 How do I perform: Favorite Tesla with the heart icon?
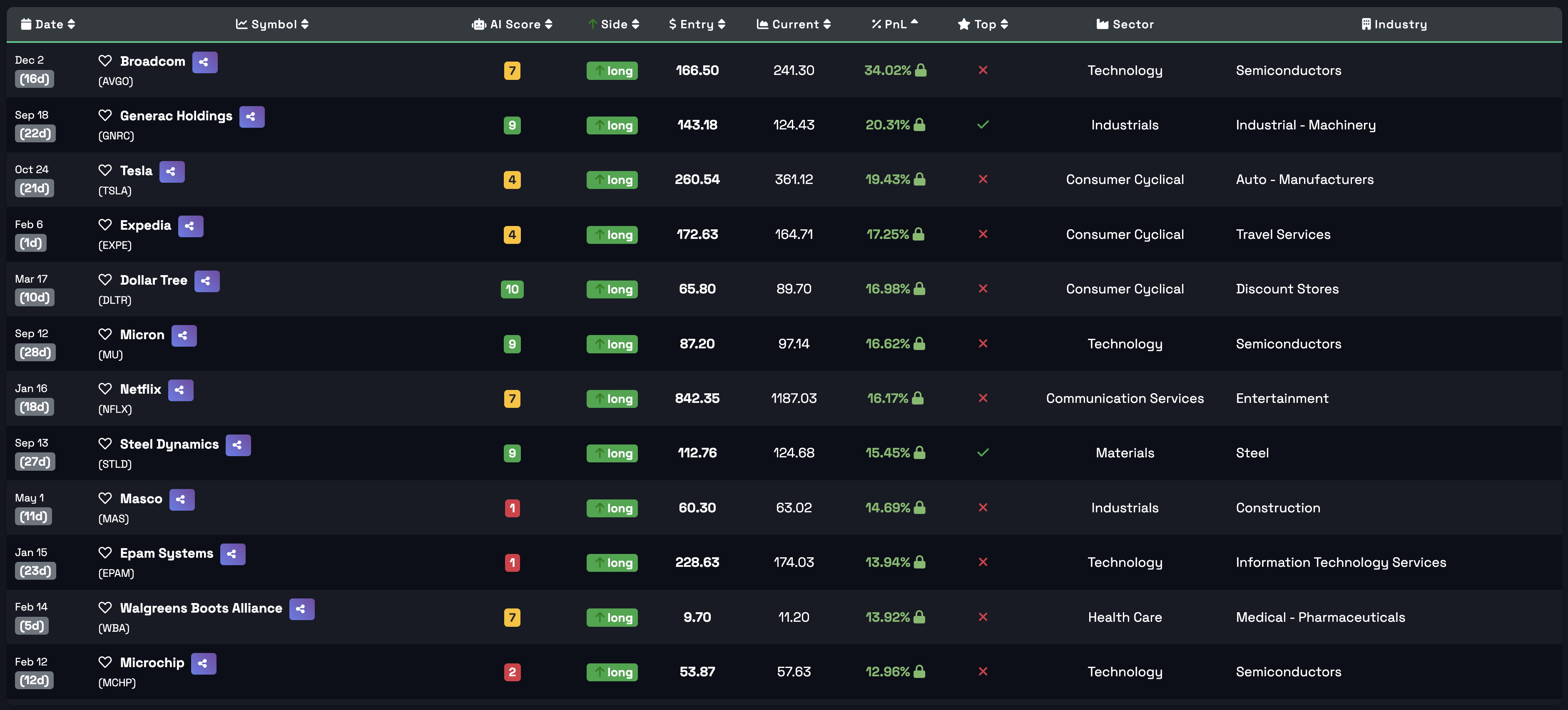[x=105, y=170]
